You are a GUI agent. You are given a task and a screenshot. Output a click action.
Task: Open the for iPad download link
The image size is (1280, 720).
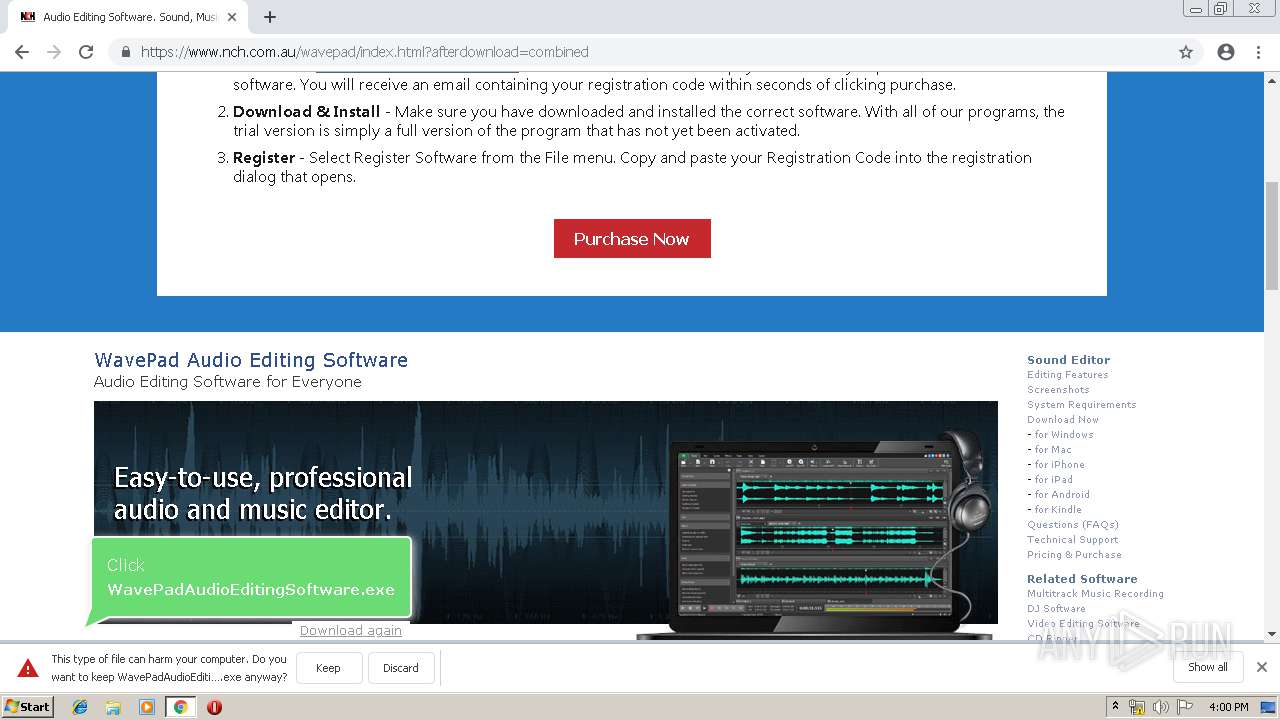(1052, 480)
